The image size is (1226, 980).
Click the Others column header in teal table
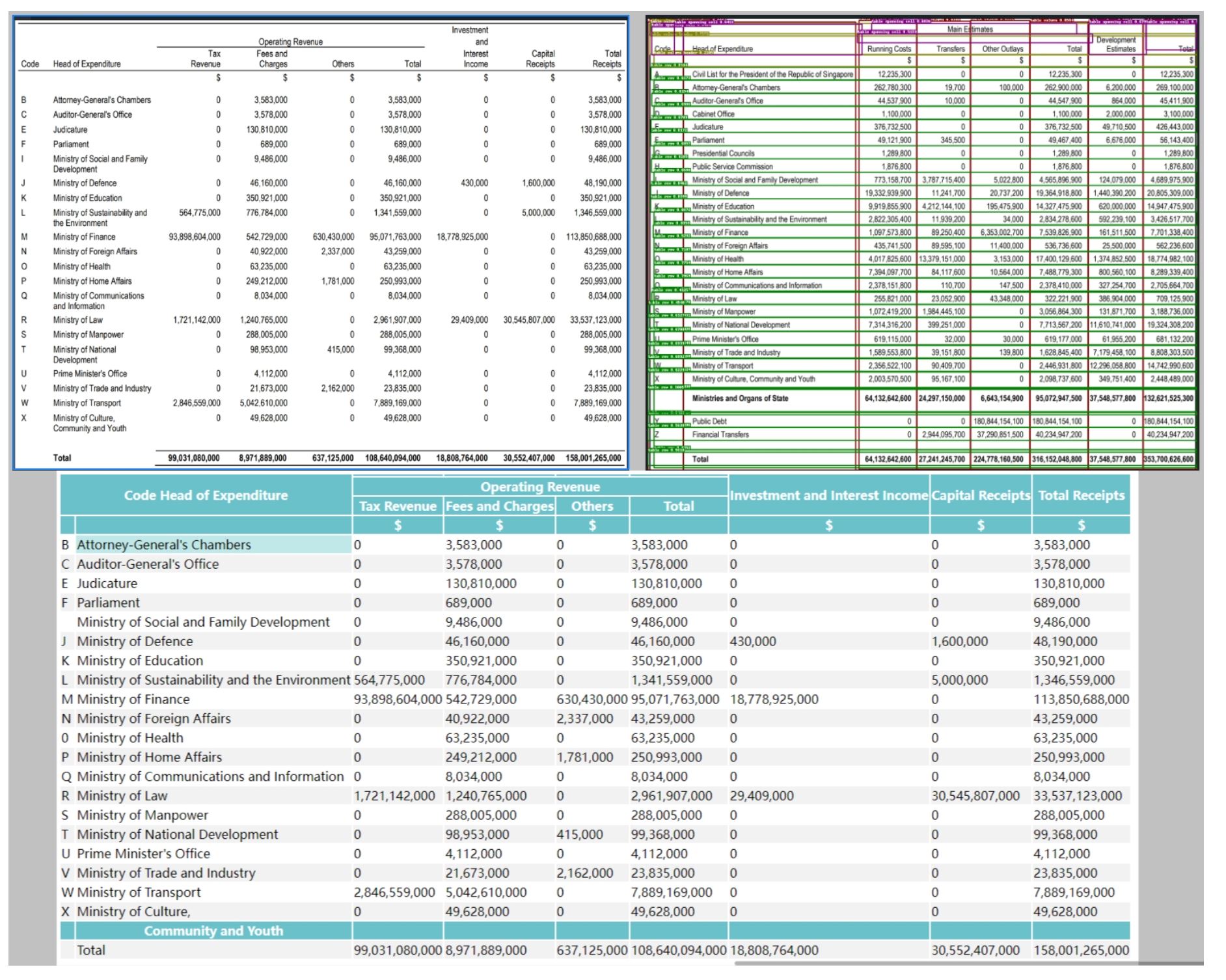592,506
